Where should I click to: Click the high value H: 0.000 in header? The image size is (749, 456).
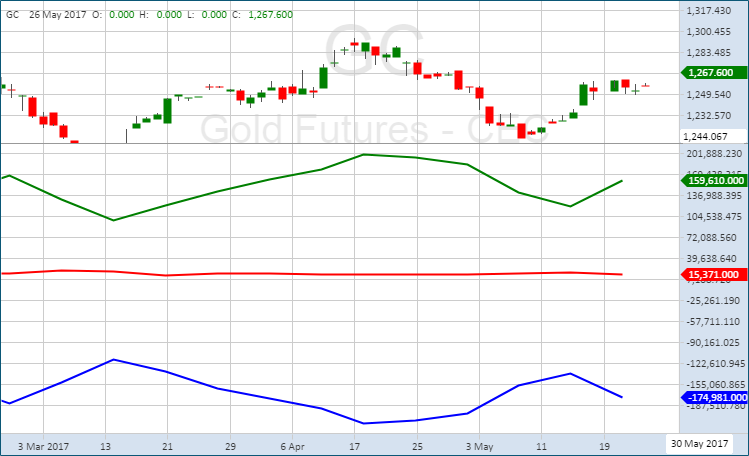click(160, 15)
